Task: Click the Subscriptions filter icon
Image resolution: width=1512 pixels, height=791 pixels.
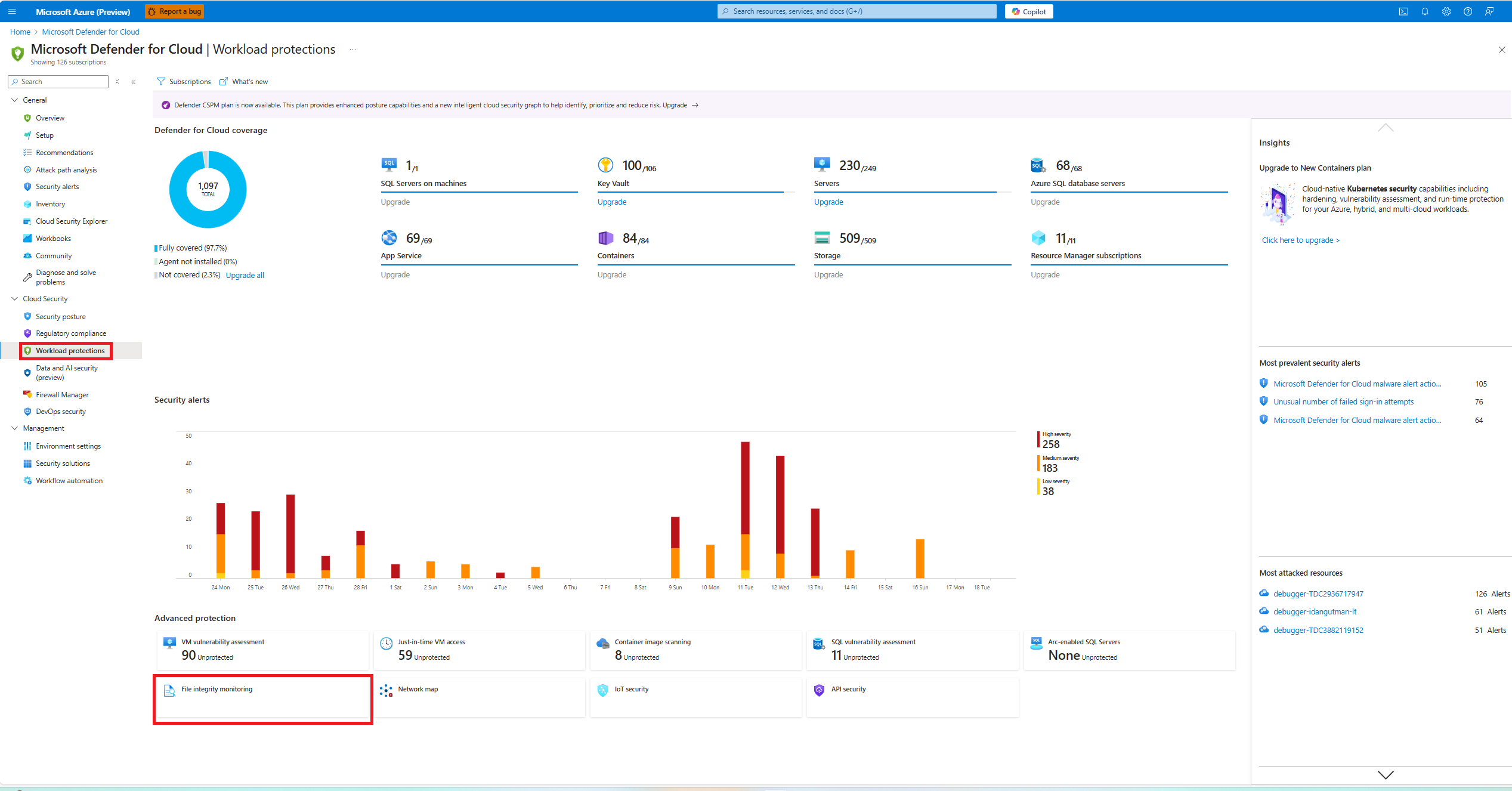Action: pos(161,82)
